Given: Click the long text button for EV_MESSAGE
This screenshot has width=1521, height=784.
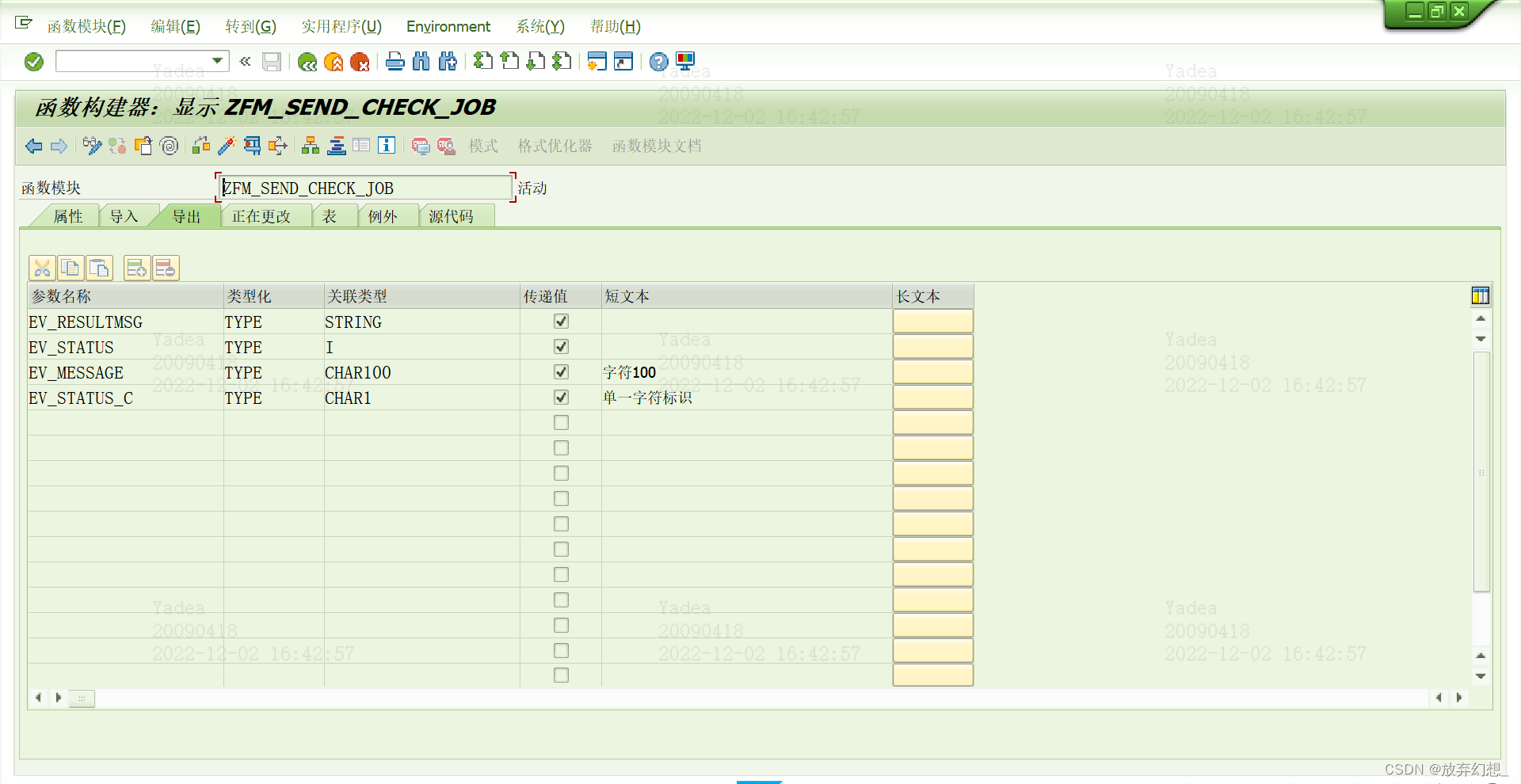Looking at the screenshot, I should [932, 372].
